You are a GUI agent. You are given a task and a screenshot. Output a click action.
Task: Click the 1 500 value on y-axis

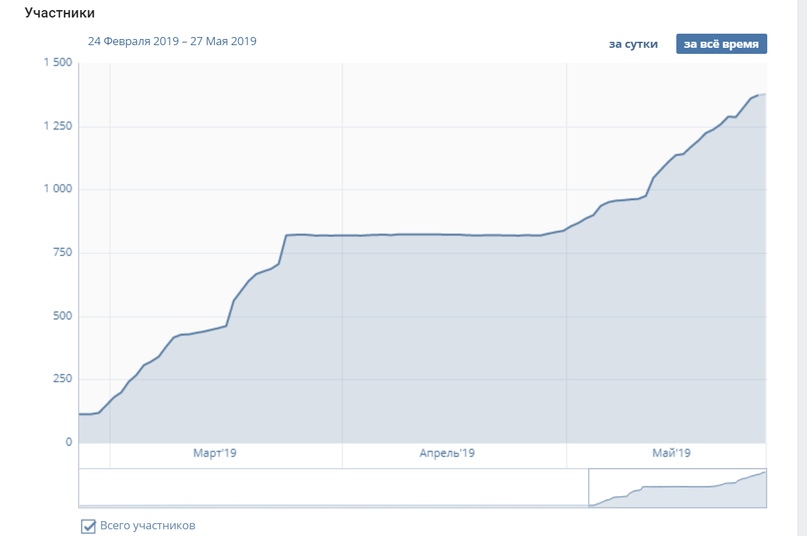58,63
